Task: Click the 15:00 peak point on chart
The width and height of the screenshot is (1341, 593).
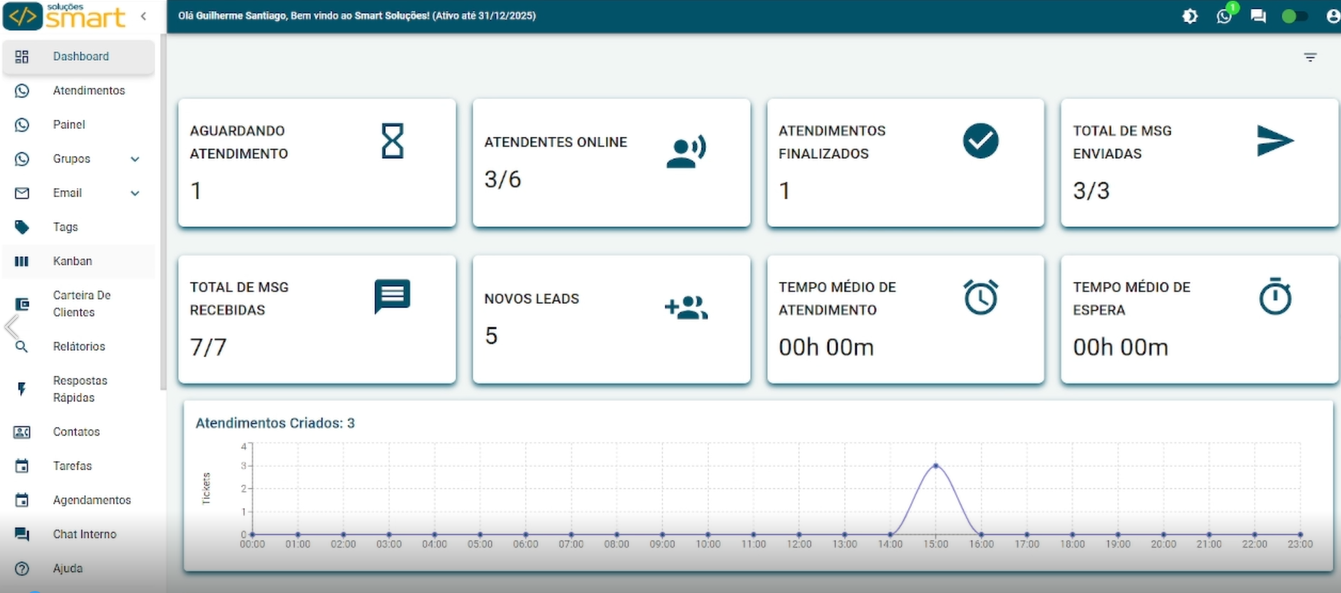Action: (935, 465)
